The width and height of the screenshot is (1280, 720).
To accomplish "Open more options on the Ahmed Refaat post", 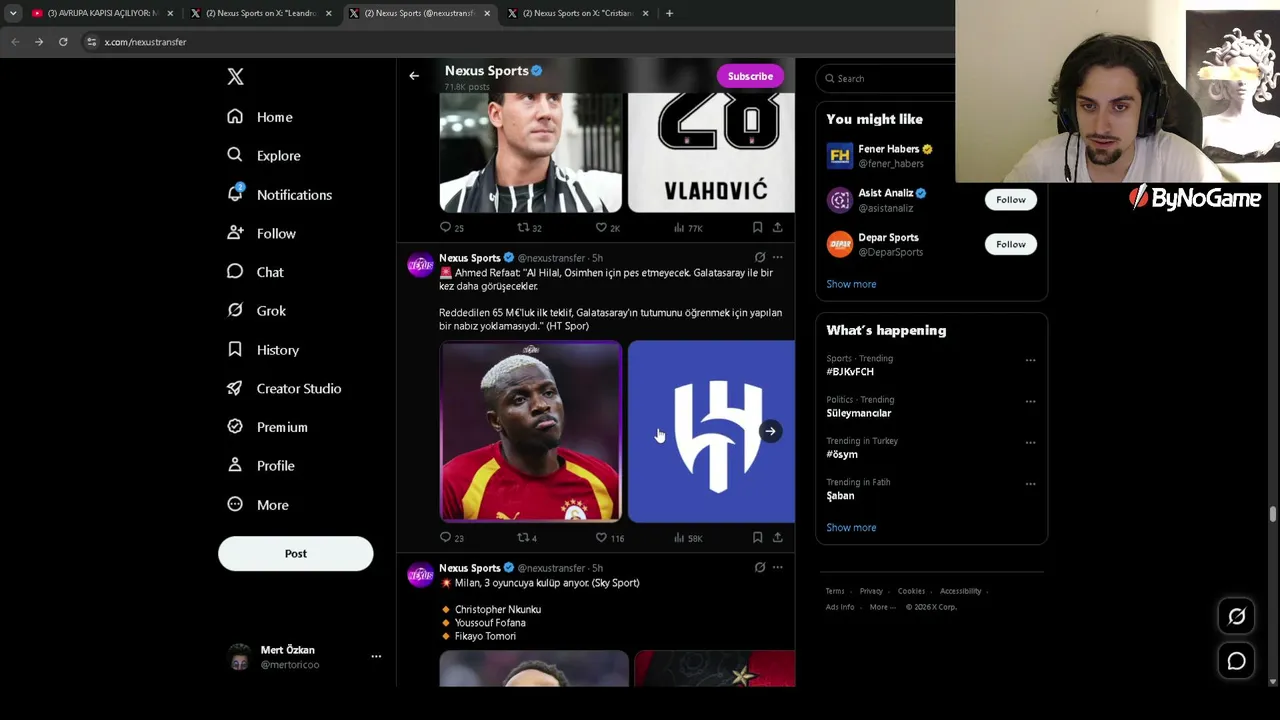I will [777, 258].
